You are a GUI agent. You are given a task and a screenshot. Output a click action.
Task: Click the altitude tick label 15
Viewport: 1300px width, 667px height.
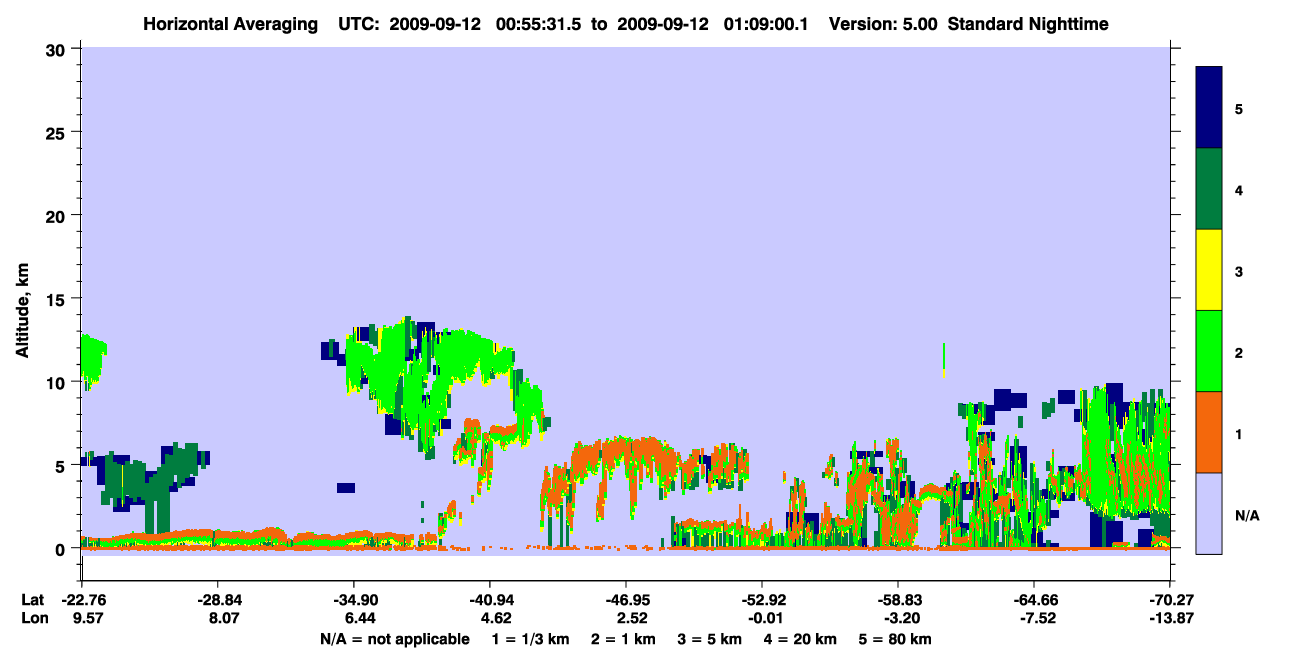tap(58, 299)
